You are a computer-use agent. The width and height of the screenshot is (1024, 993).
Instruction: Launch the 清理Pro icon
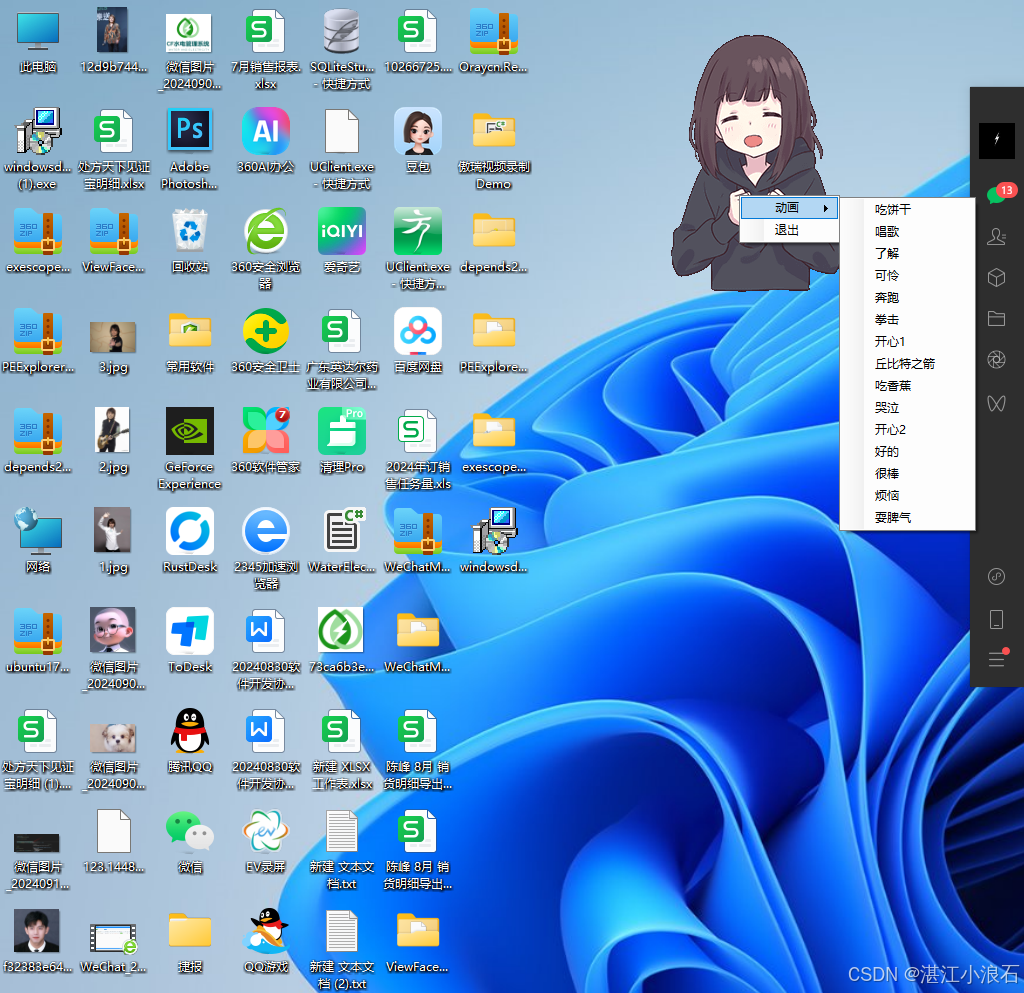342,431
